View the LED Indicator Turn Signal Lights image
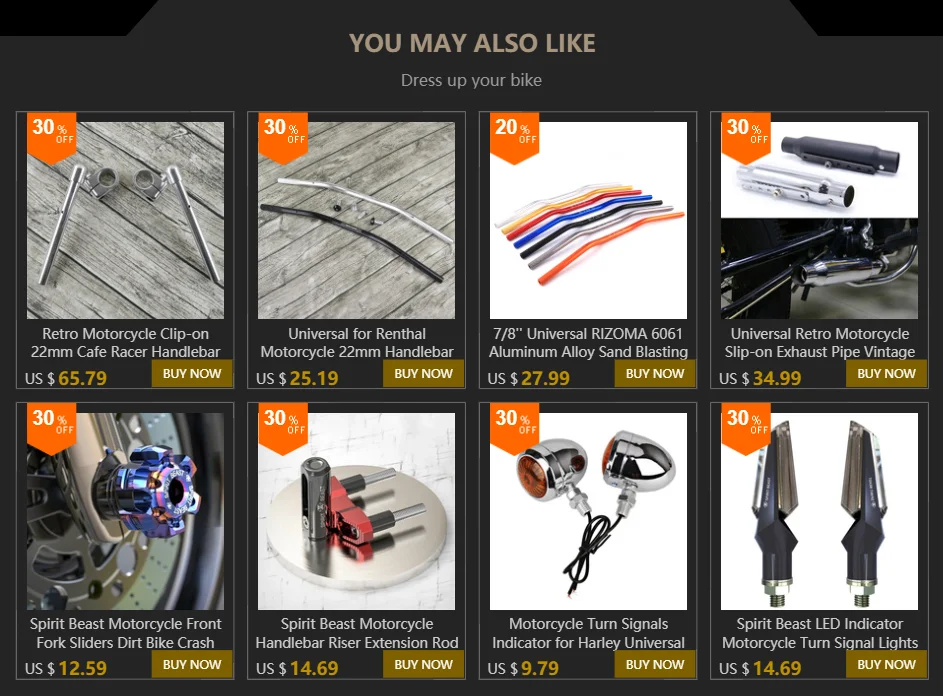943x696 pixels. [x=819, y=511]
